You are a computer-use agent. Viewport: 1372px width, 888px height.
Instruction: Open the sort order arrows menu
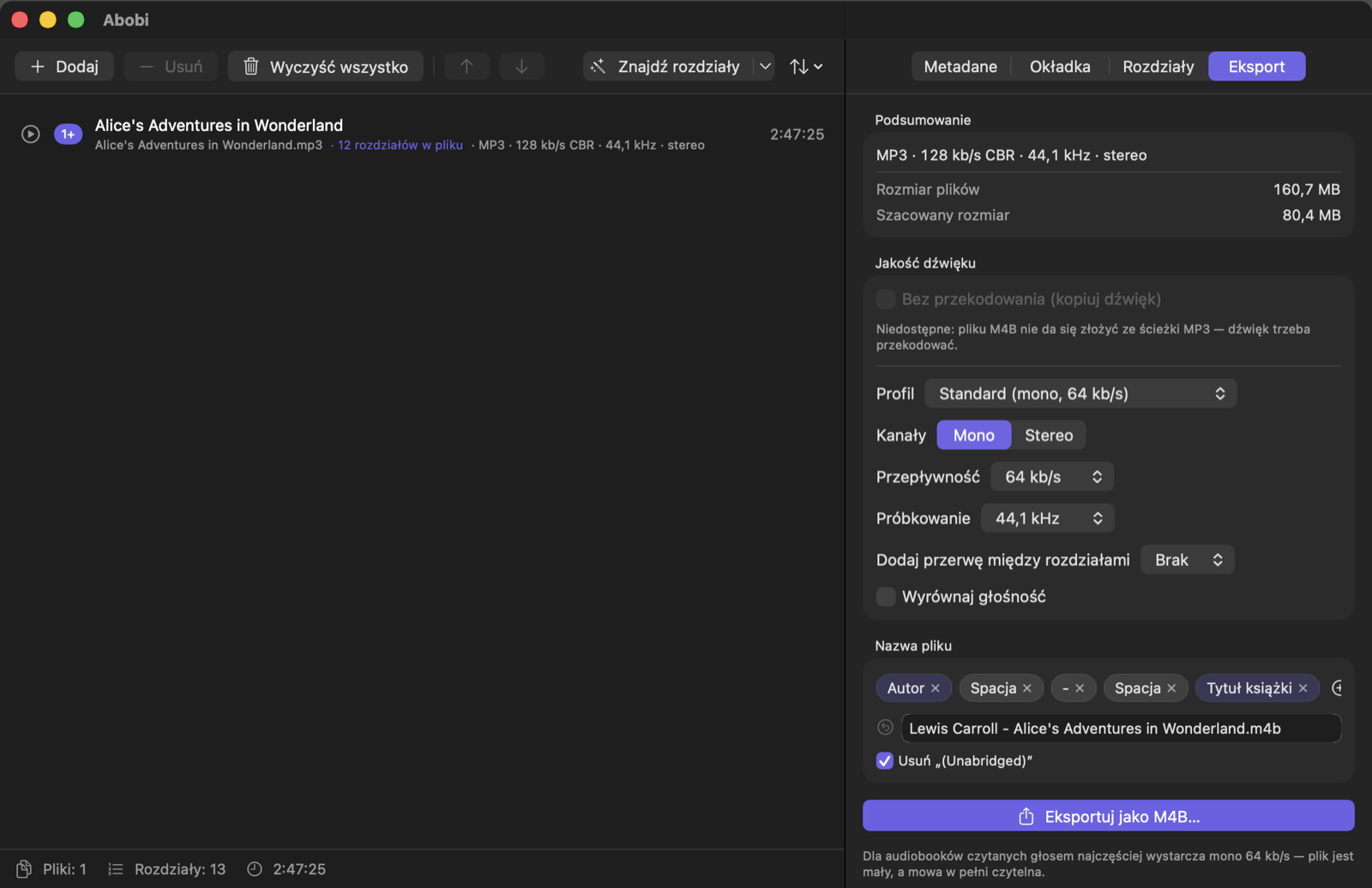[806, 66]
